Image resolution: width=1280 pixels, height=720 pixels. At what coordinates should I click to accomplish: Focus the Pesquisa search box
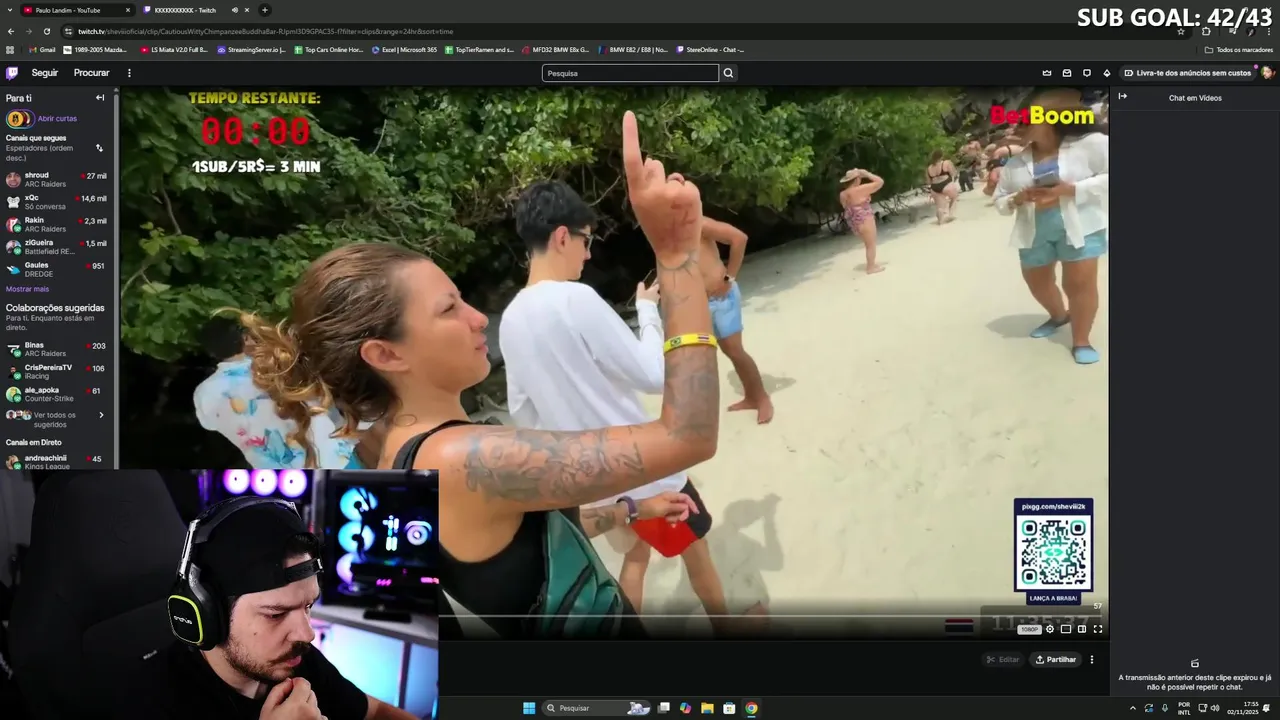click(630, 73)
